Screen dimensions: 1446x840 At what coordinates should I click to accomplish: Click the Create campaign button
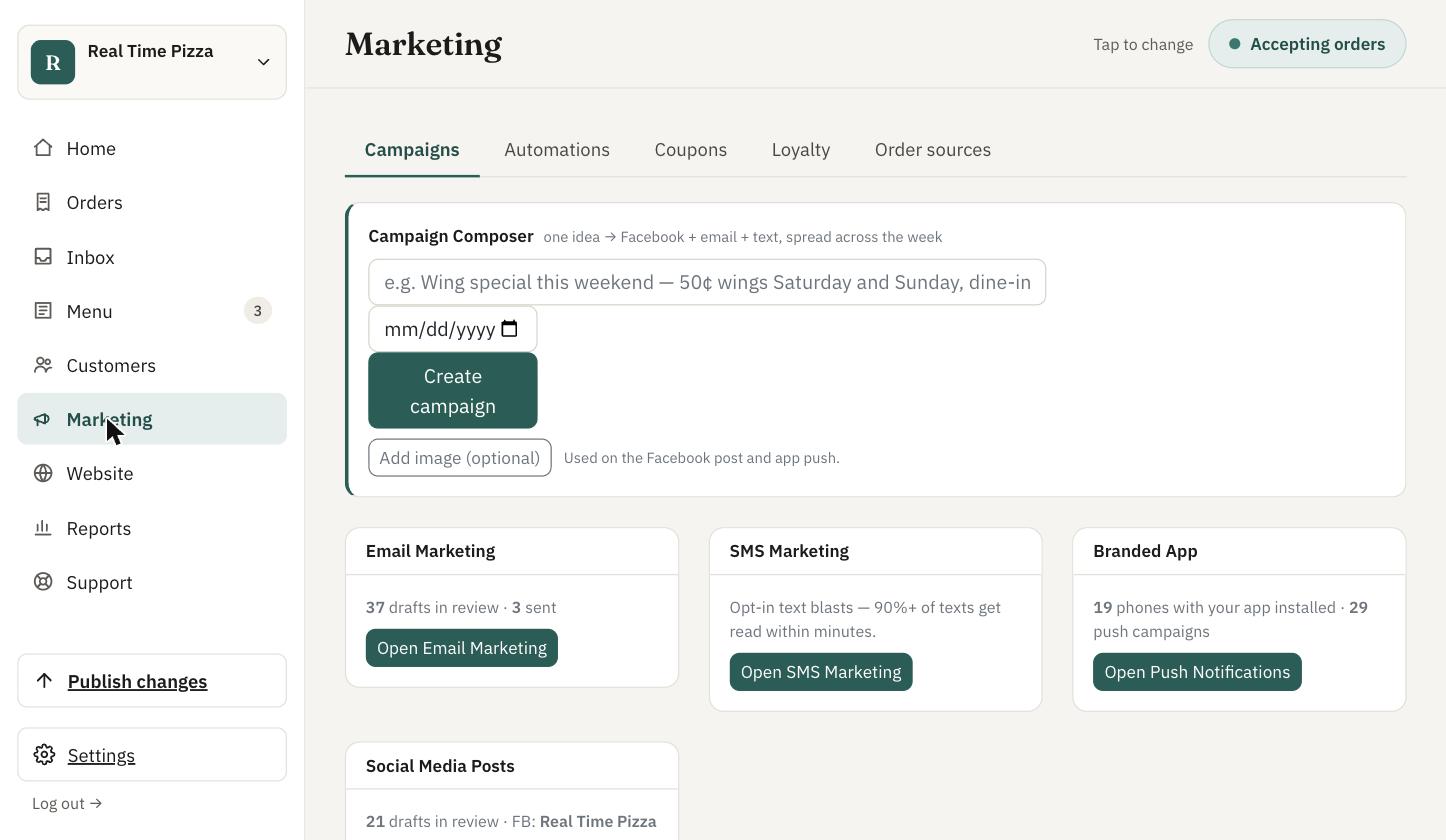(x=453, y=391)
